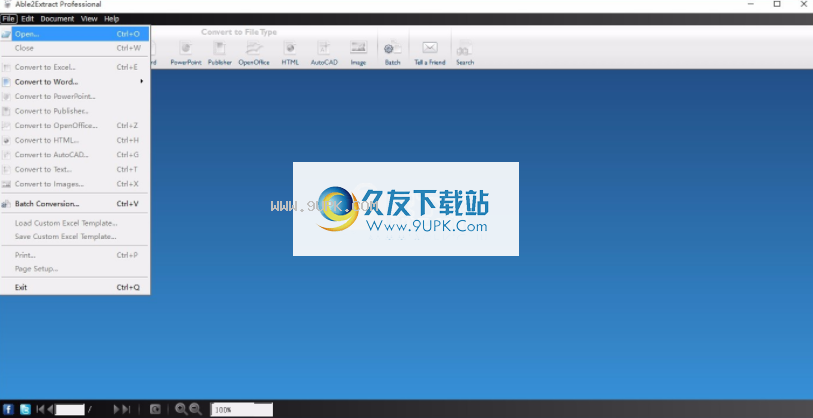
Task: Choose Print... in the File menu
Action: pyautogui.click(x=75, y=255)
